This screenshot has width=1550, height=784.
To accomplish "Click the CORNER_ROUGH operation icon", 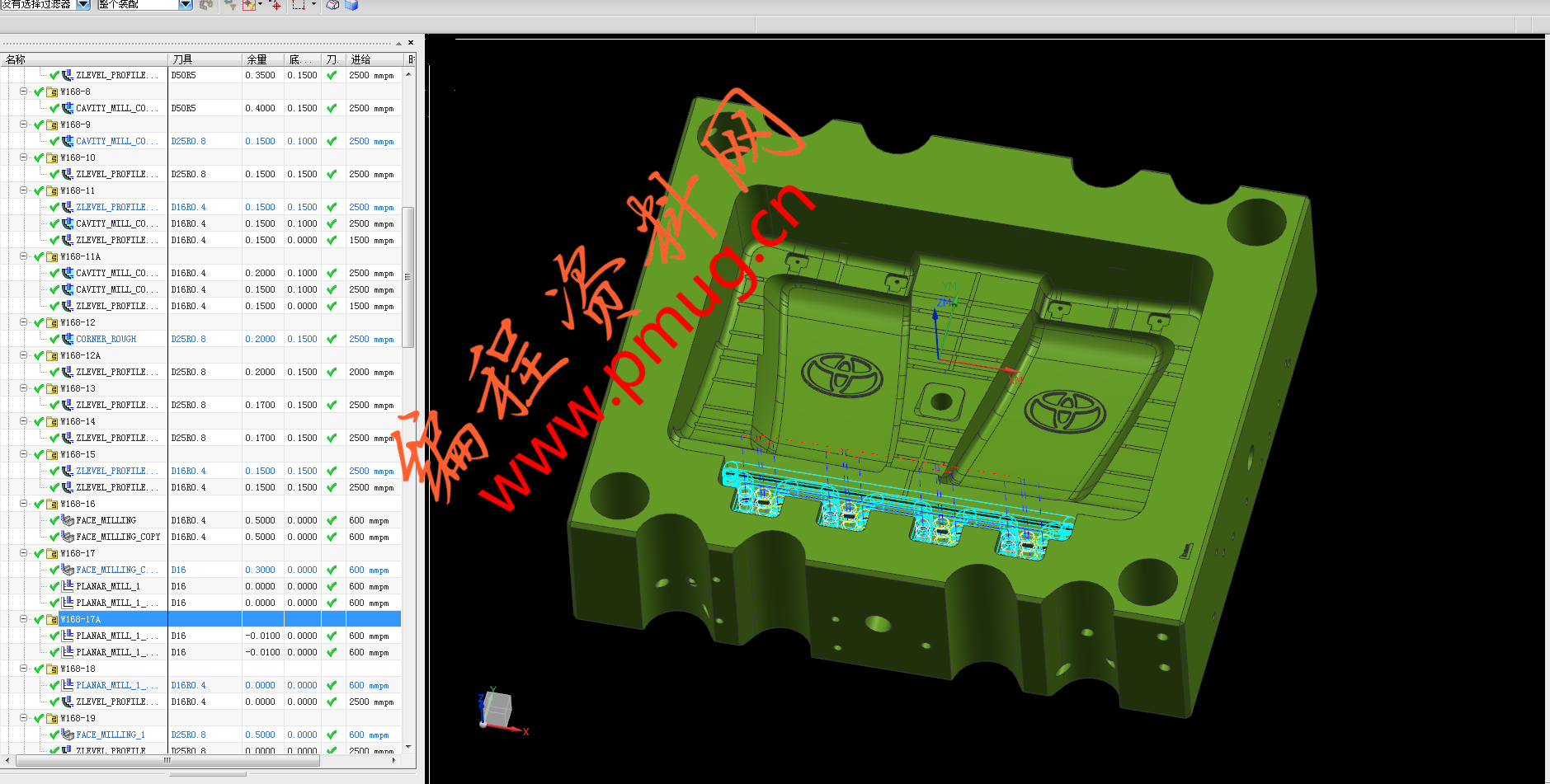I will click(x=68, y=339).
